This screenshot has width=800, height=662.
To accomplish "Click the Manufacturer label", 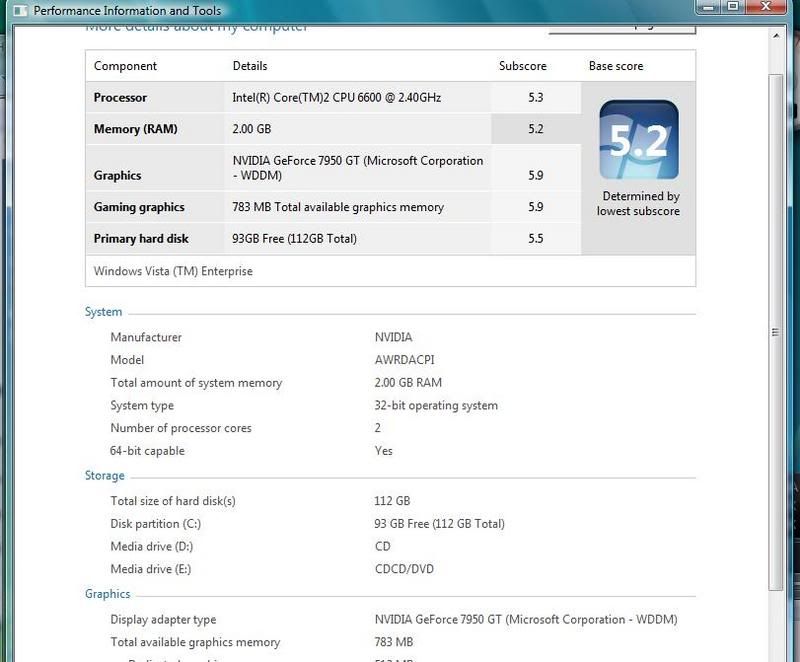I will coord(146,337).
